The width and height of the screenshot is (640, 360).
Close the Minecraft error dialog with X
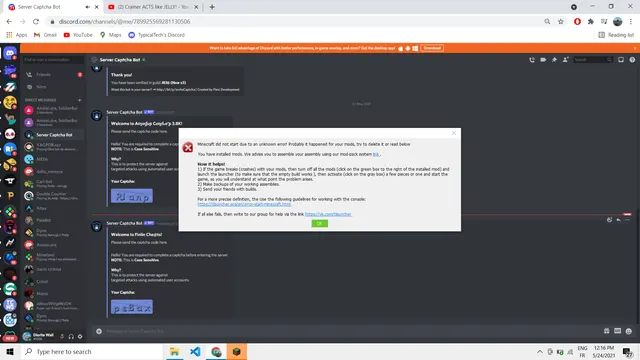pos(453,133)
